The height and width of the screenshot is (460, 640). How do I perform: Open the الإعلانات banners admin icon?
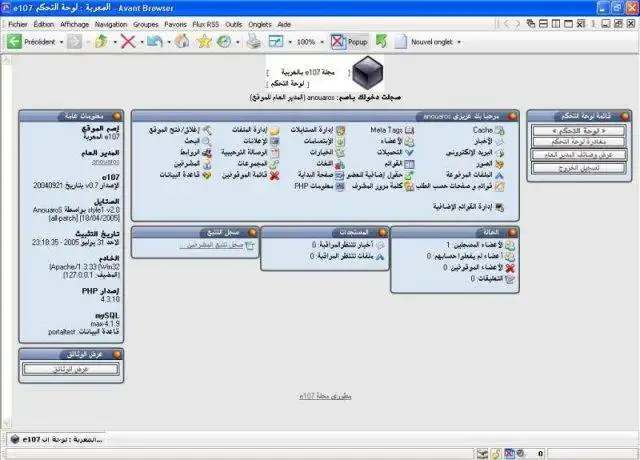click(274, 142)
